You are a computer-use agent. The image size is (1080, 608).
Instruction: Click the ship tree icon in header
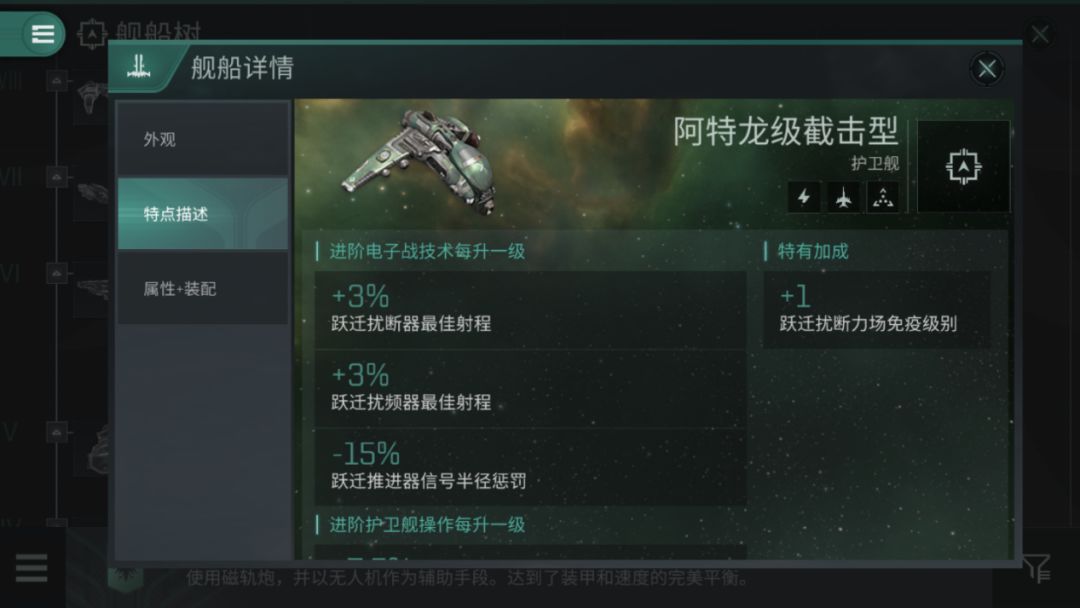tap(92, 33)
